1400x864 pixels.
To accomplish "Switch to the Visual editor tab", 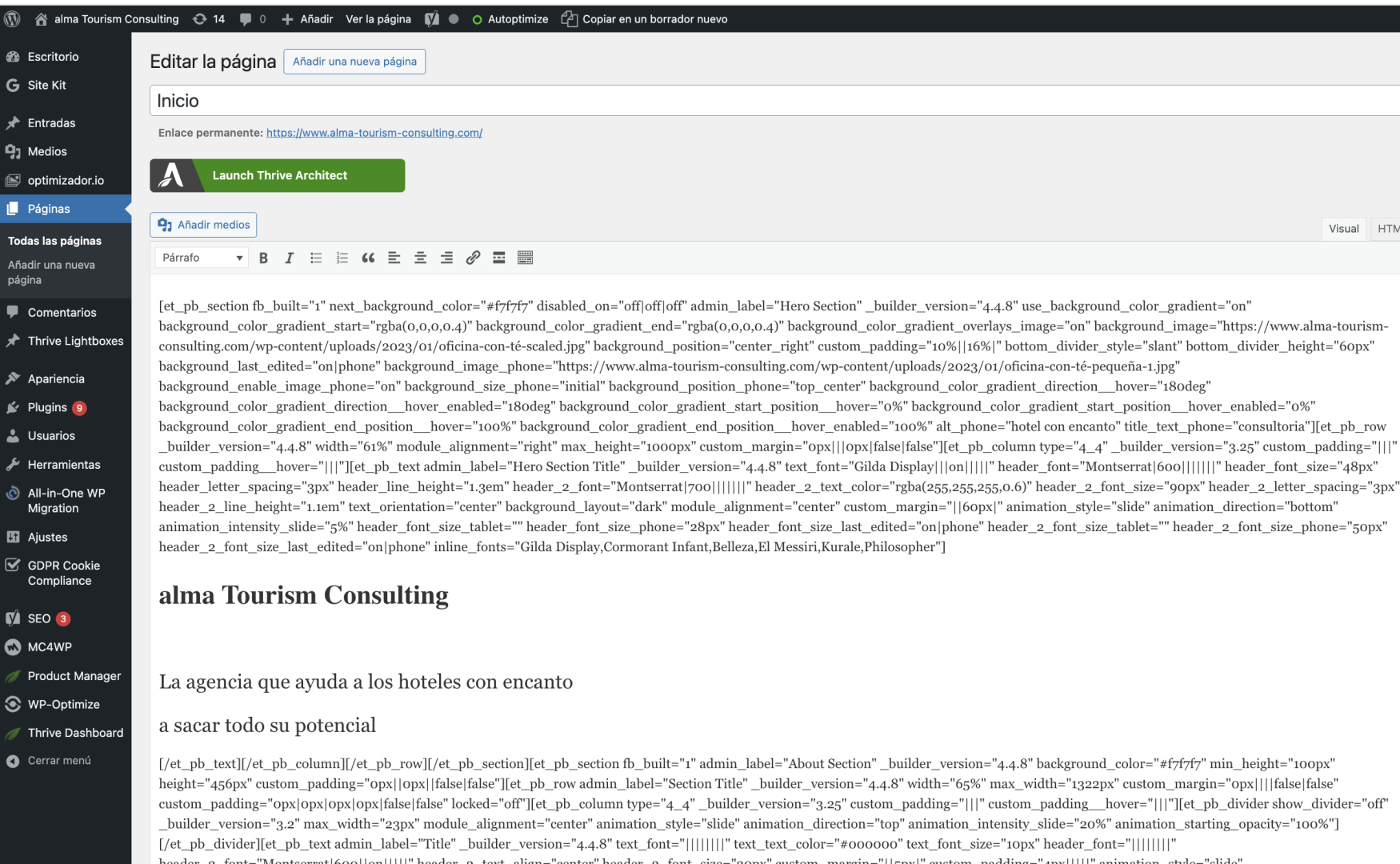I will tap(1344, 229).
